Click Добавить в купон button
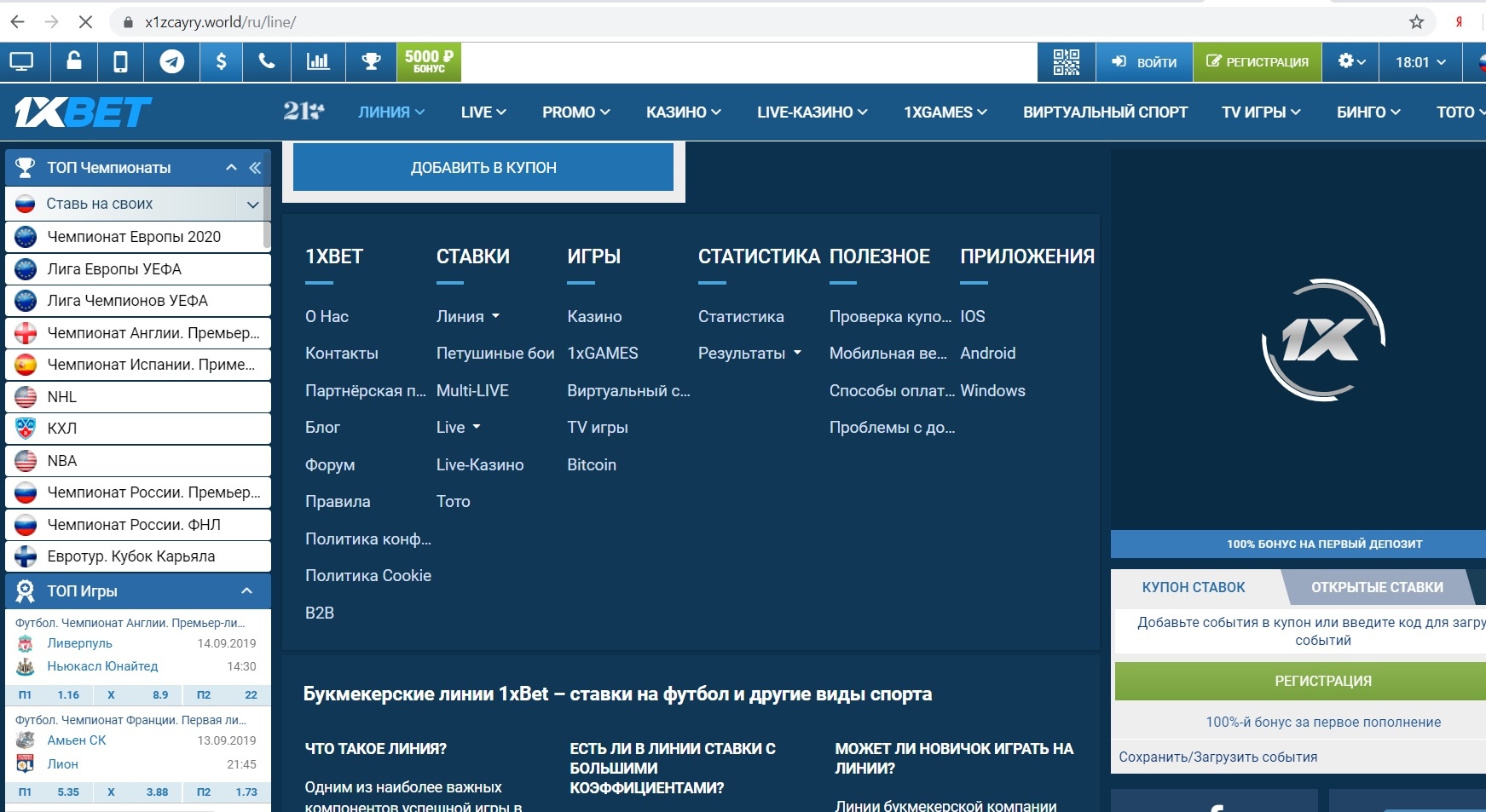1486x812 pixels. coord(483,168)
